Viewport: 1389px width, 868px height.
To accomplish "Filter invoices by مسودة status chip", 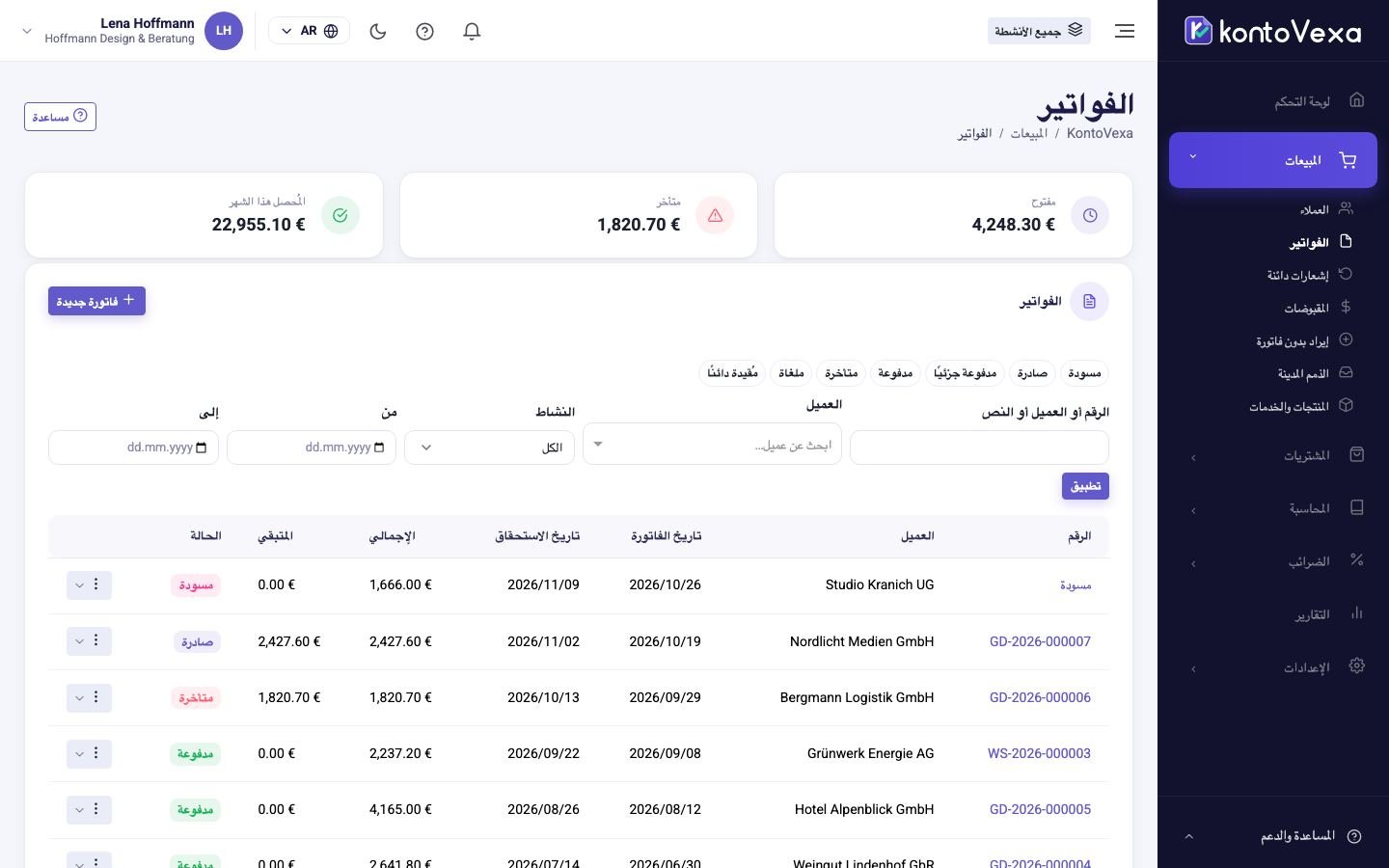I will click(1084, 373).
